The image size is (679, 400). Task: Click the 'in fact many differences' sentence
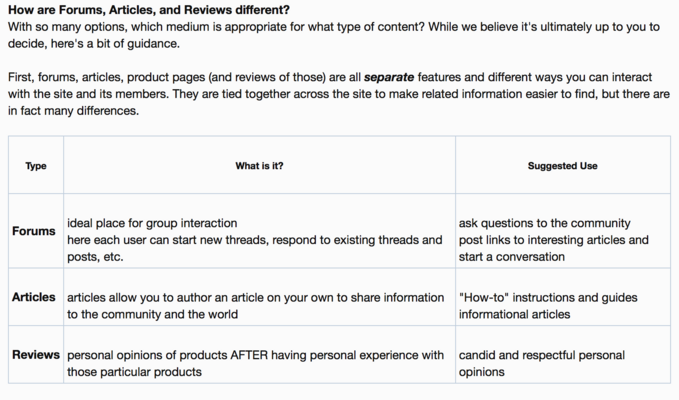73,111
